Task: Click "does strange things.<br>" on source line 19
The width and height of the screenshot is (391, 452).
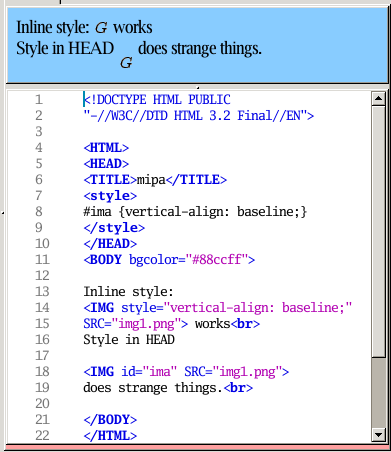Action: 168,388
